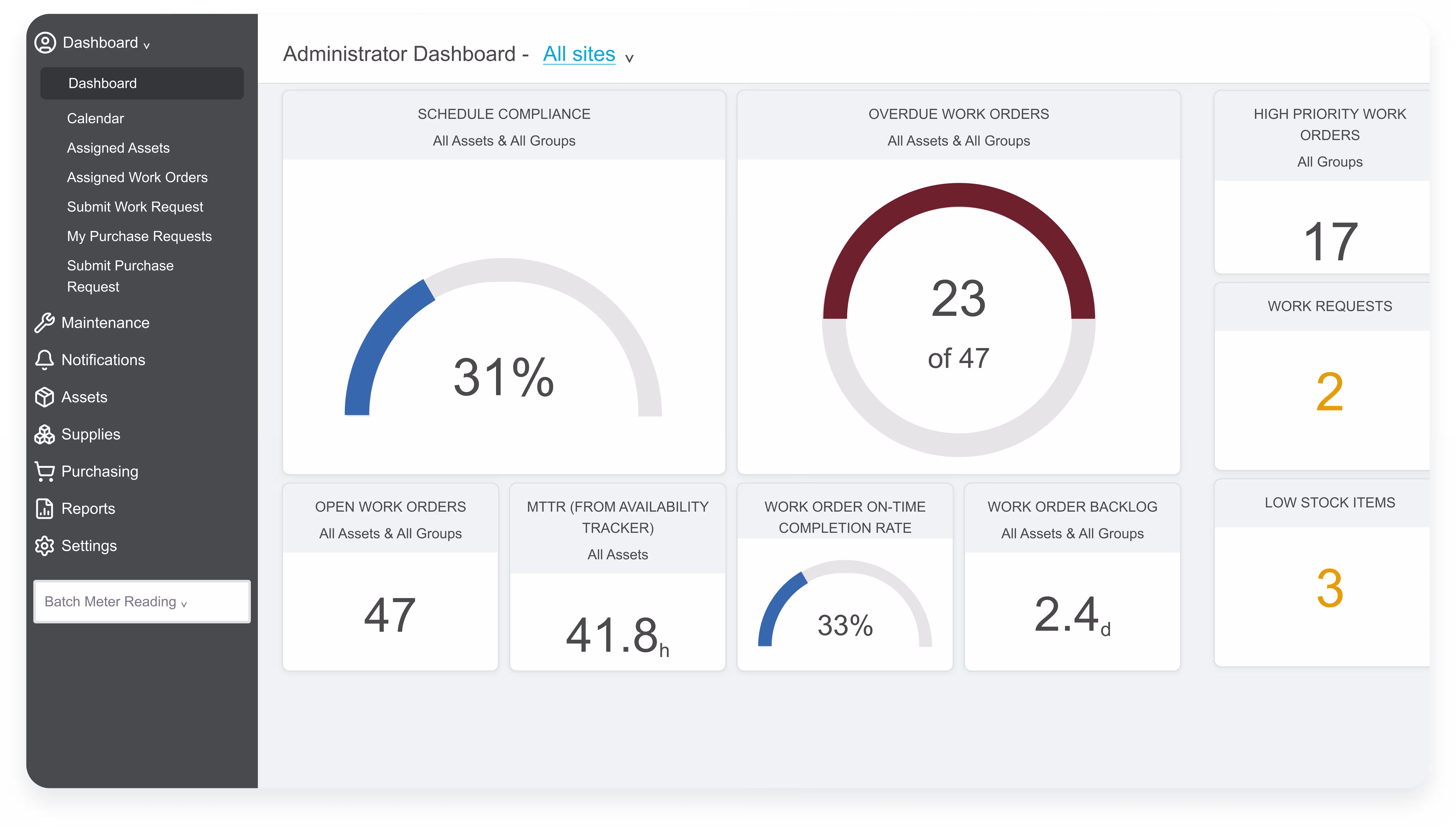Viewport: 1456px width, 827px height.
Task: Open the Calendar menu item
Action: (x=96, y=118)
